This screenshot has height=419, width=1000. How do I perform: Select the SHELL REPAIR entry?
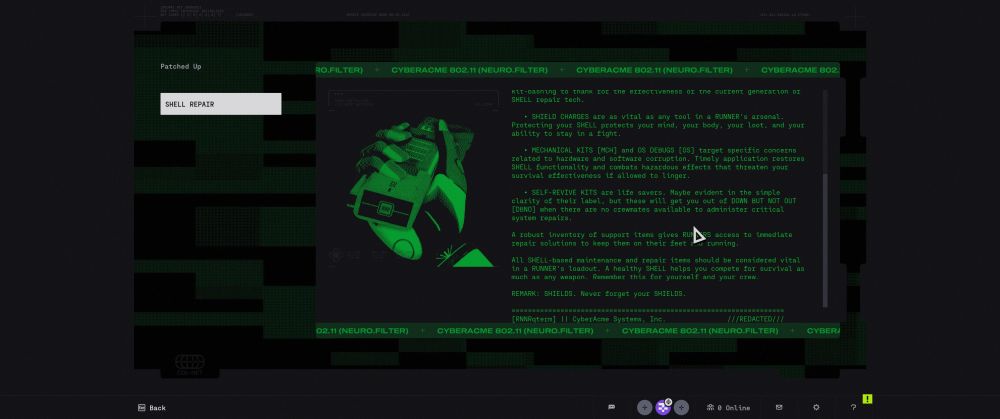click(x=220, y=104)
